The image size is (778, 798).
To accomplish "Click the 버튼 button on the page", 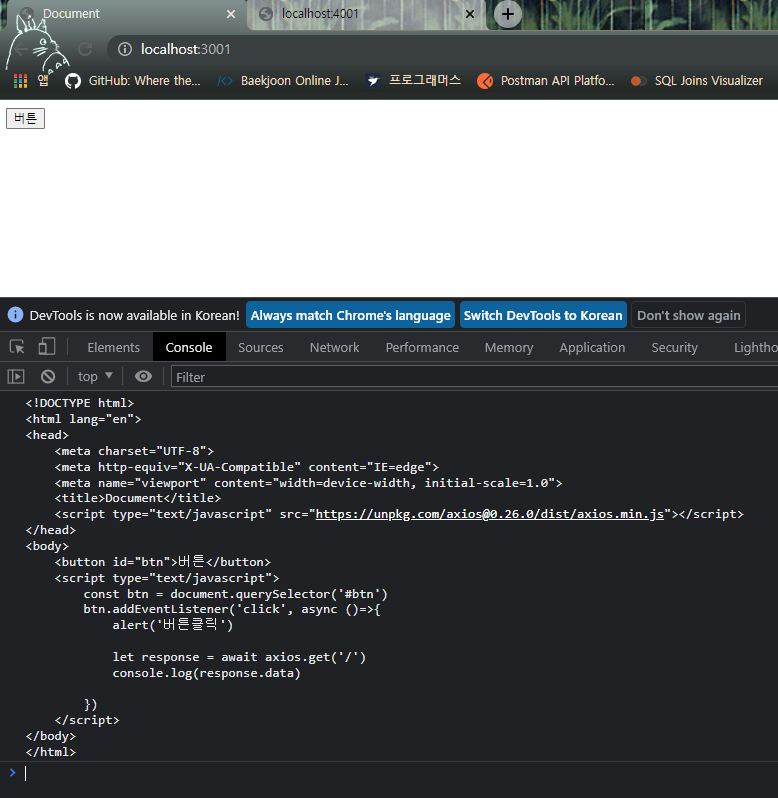I will (x=25, y=119).
